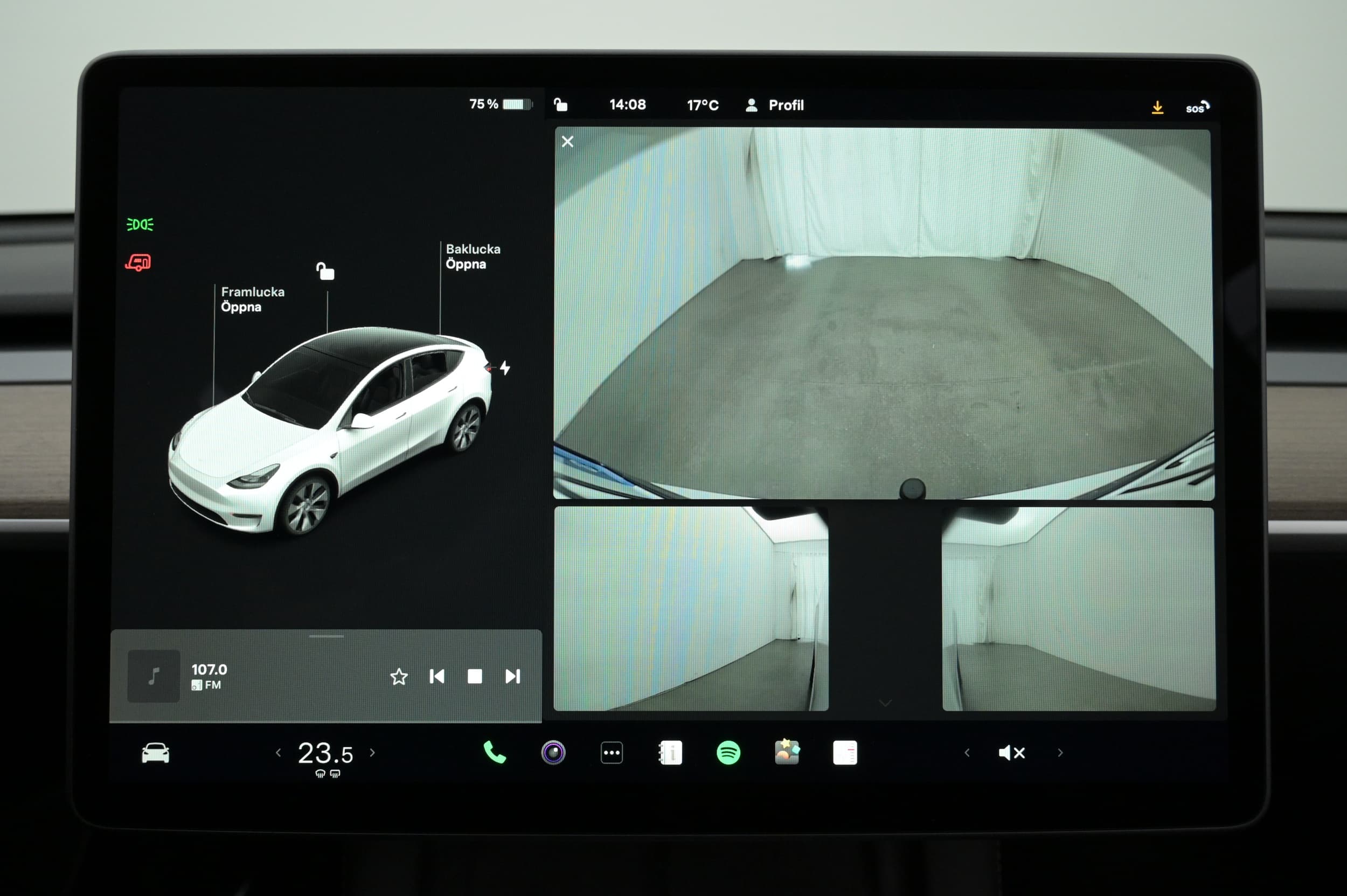Viewport: 1347px width, 896px height.
Task: Raise cabin temperature with right arrow
Action: click(373, 753)
